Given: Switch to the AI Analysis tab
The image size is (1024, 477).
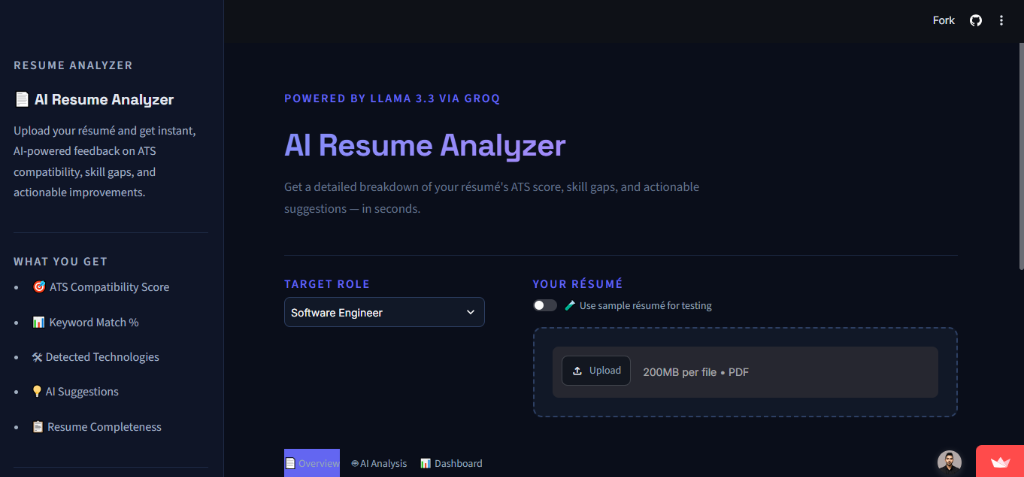Looking at the screenshot, I should [x=379, y=463].
